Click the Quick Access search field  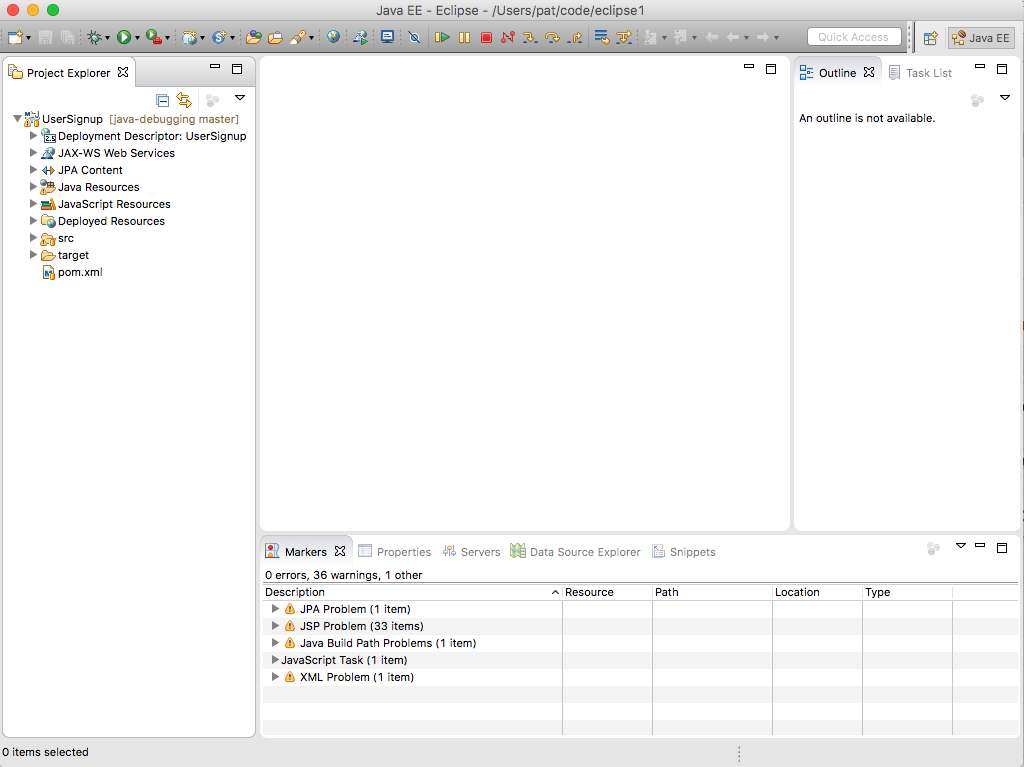[x=853, y=37]
